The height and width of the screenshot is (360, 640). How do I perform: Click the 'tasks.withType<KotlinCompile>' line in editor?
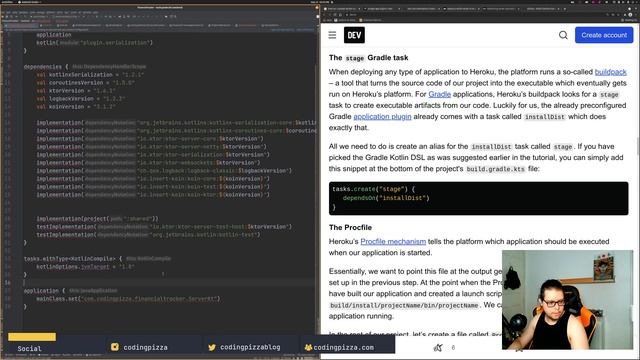[x=97, y=259]
